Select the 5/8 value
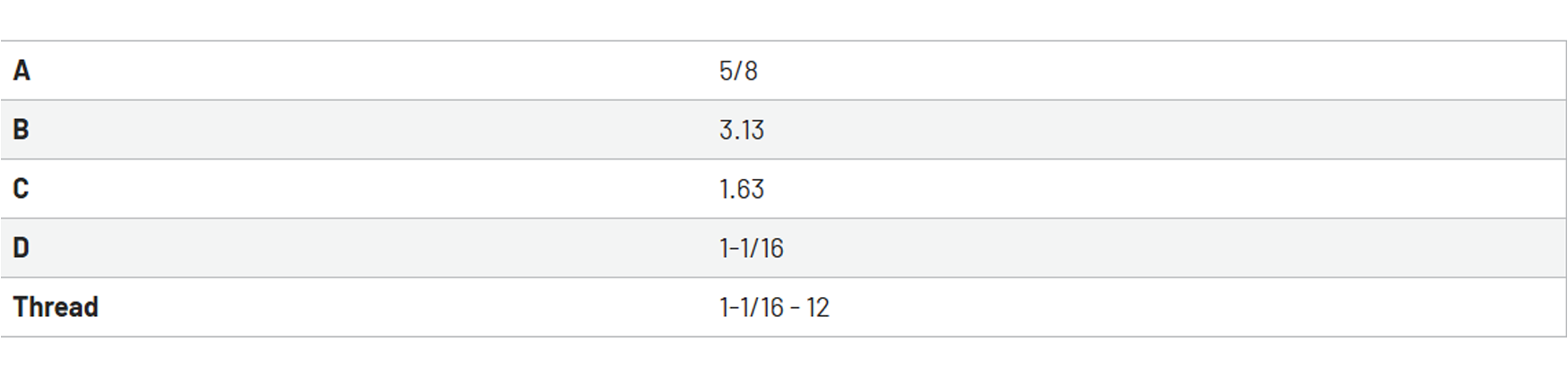 (x=738, y=71)
